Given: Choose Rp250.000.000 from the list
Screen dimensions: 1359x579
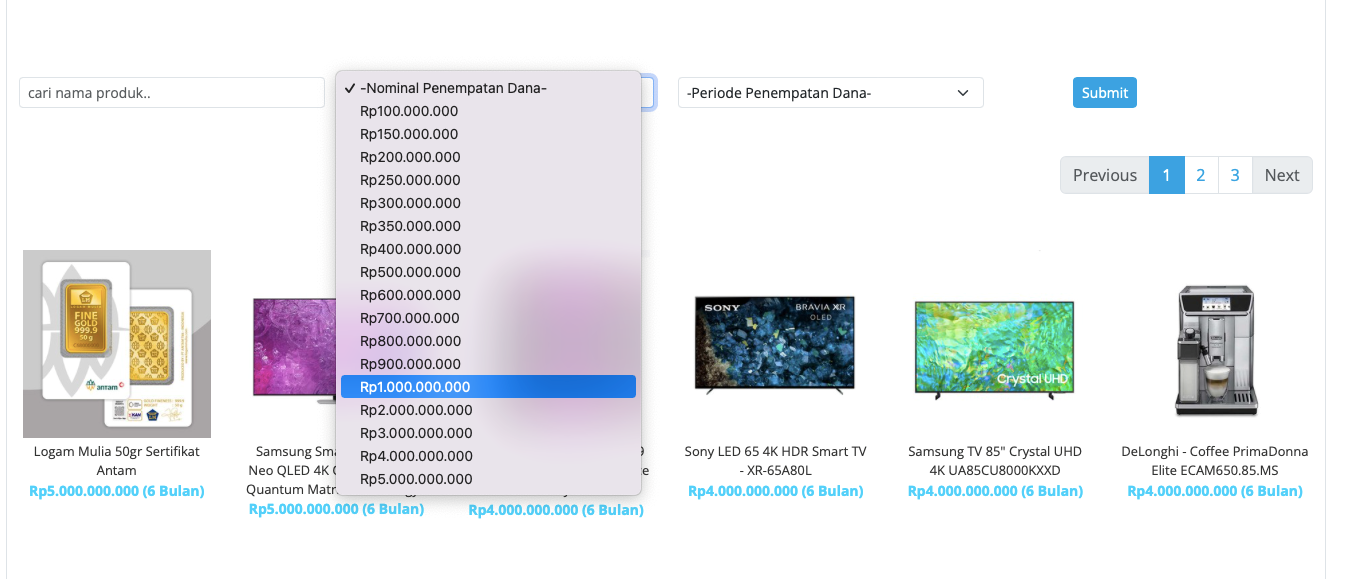Looking at the screenshot, I should click(488, 180).
